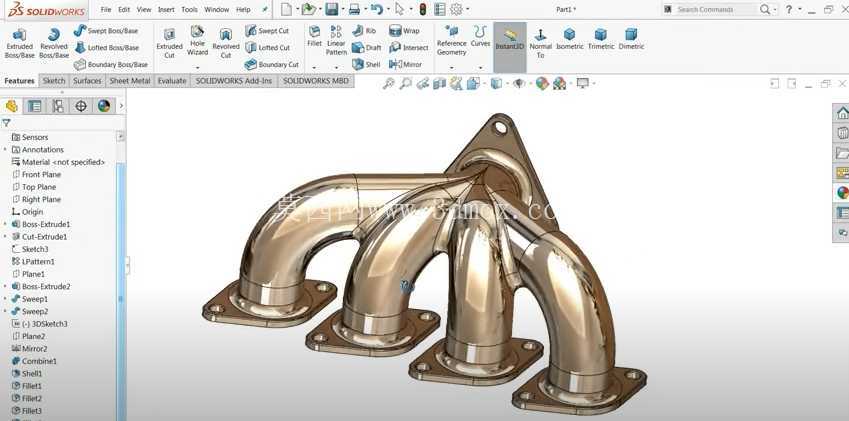Viewport: 849px width, 421px height.
Task: Open the View menu
Action: (x=144, y=10)
